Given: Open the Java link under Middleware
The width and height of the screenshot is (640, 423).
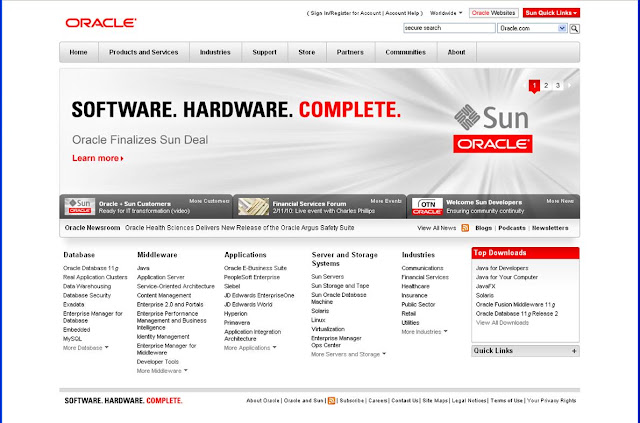Looking at the screenshot, I should [143, 268].
